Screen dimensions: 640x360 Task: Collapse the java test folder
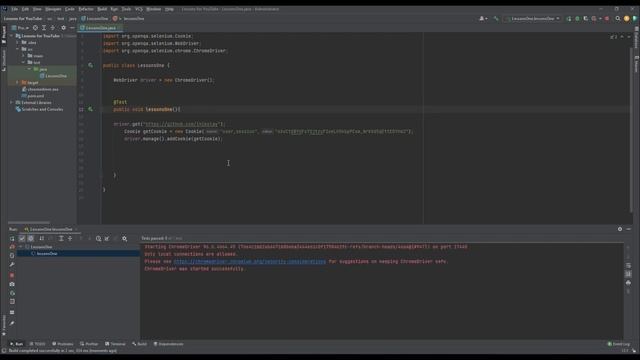pos(29,69)
